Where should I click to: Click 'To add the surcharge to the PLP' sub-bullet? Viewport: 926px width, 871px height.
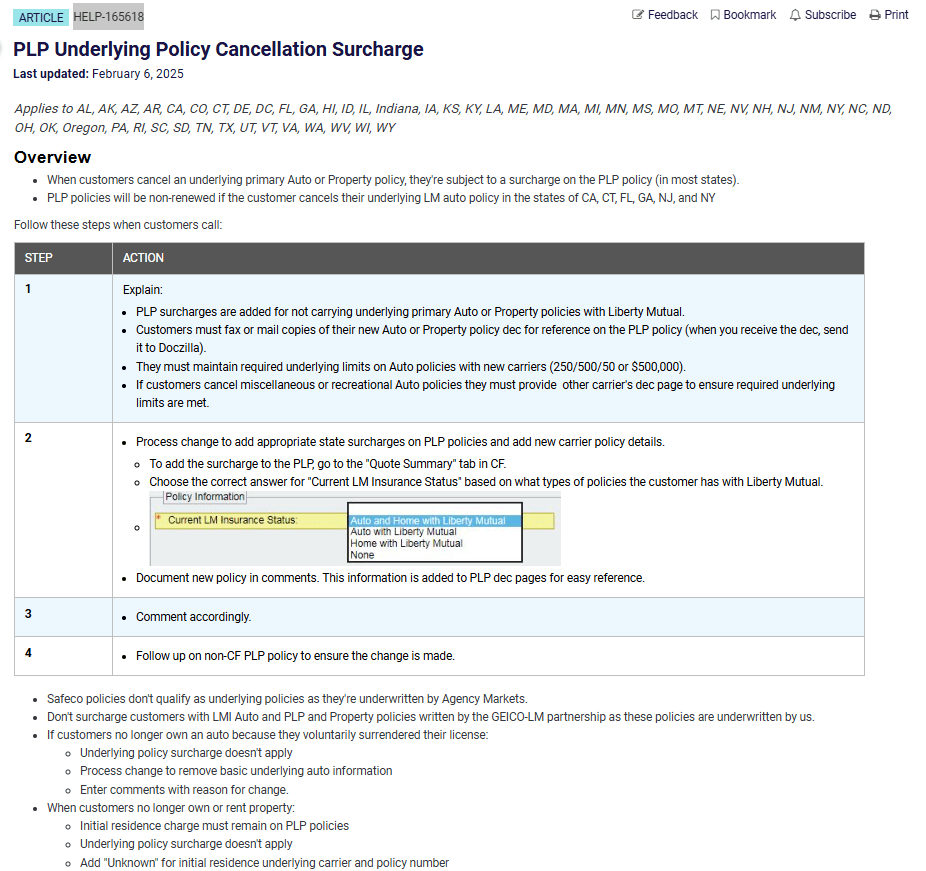pos(328,464)
